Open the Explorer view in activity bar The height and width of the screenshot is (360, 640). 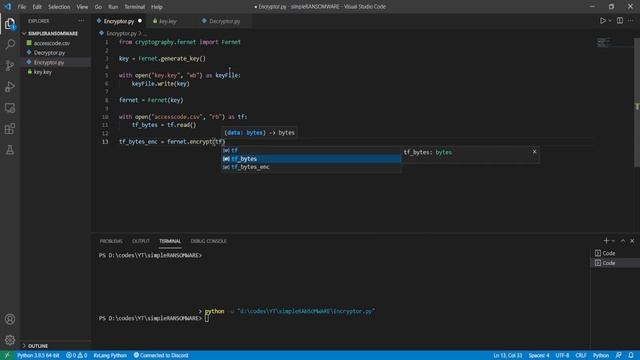(x=10, y=24)
